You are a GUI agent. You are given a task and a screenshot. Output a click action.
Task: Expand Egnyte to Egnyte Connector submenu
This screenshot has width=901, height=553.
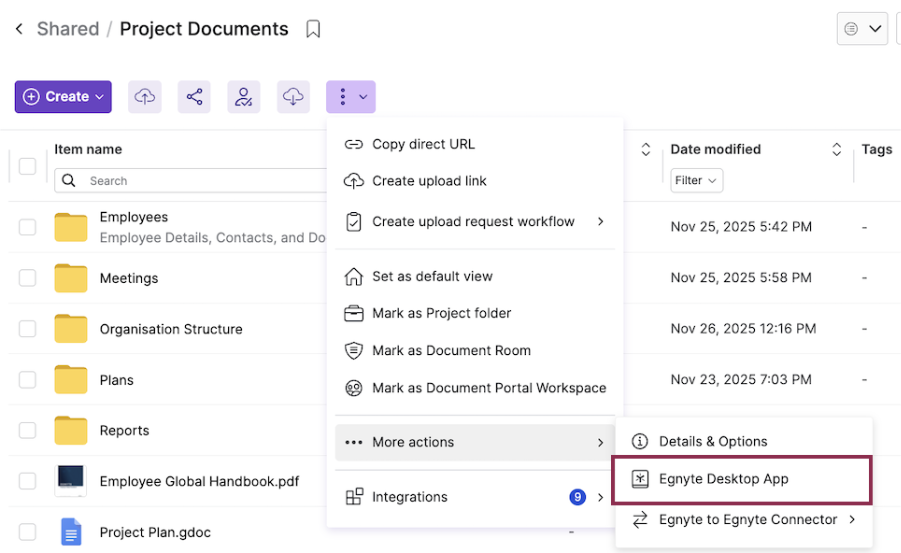[744, 520]
